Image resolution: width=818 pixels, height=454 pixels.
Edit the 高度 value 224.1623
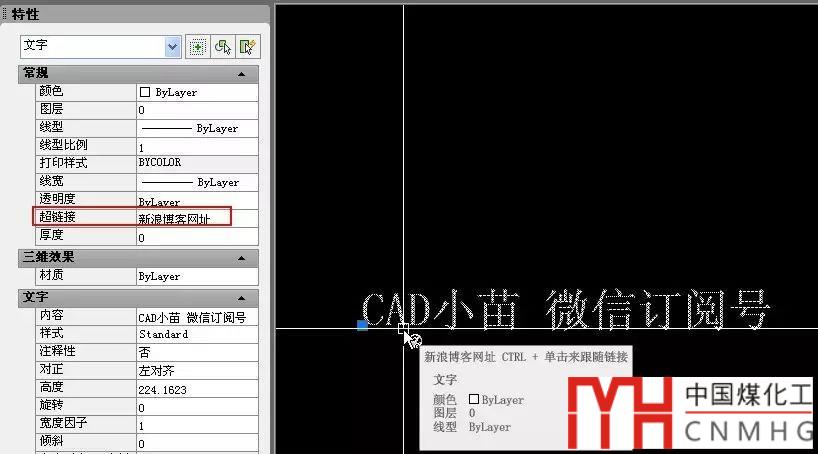tap(197, 389)
